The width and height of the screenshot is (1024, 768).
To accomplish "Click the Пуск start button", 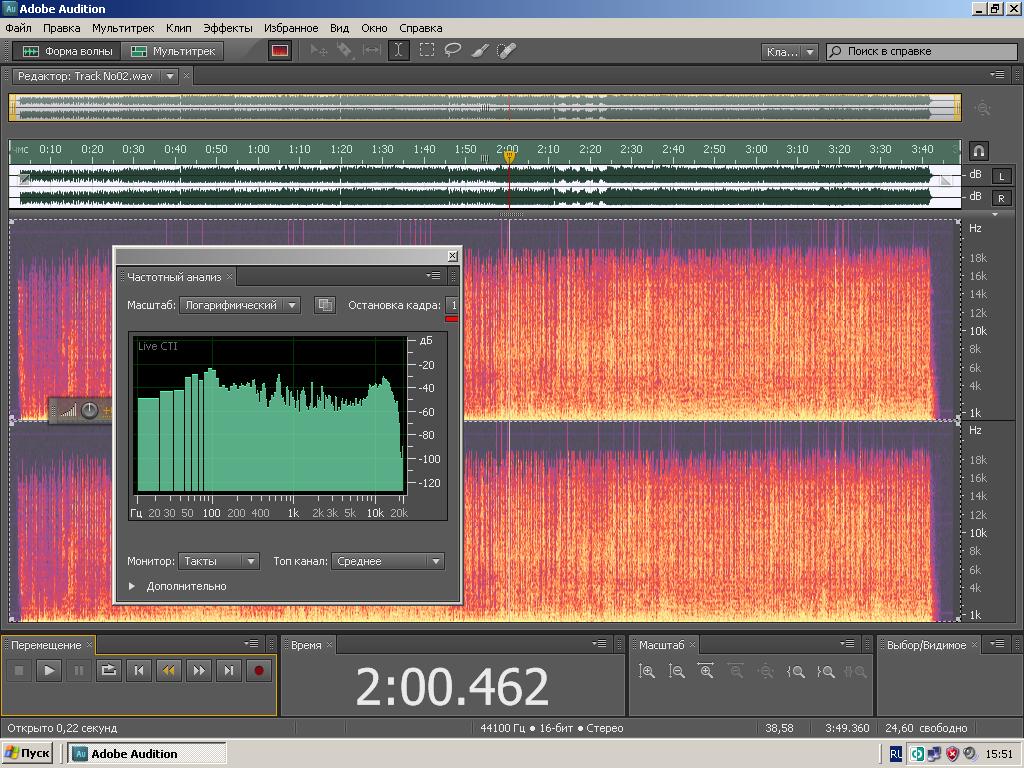I will coord(28,754).
